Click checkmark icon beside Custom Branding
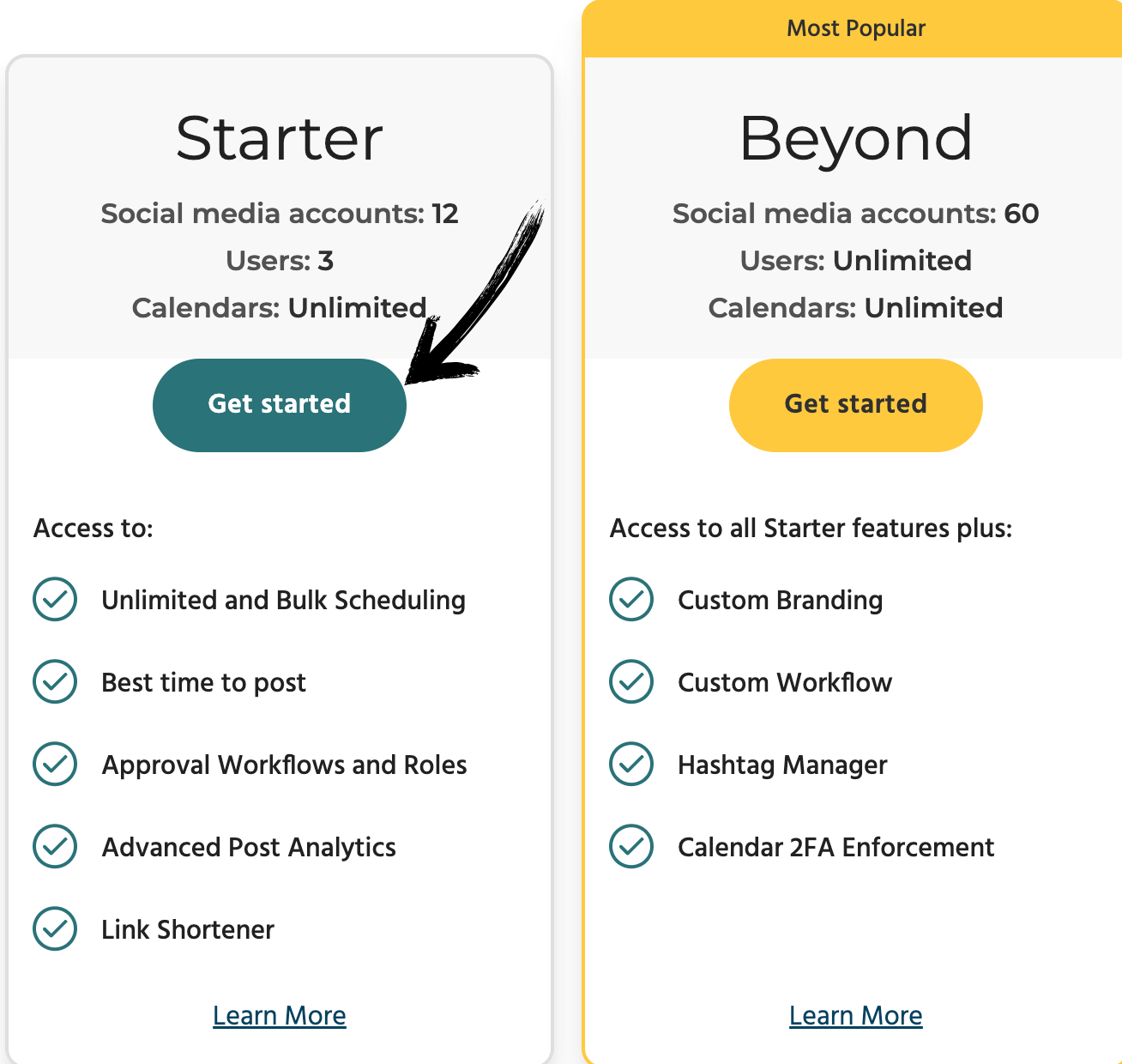Viewport: 1122px width, 1064px height. tap(631, 599)
